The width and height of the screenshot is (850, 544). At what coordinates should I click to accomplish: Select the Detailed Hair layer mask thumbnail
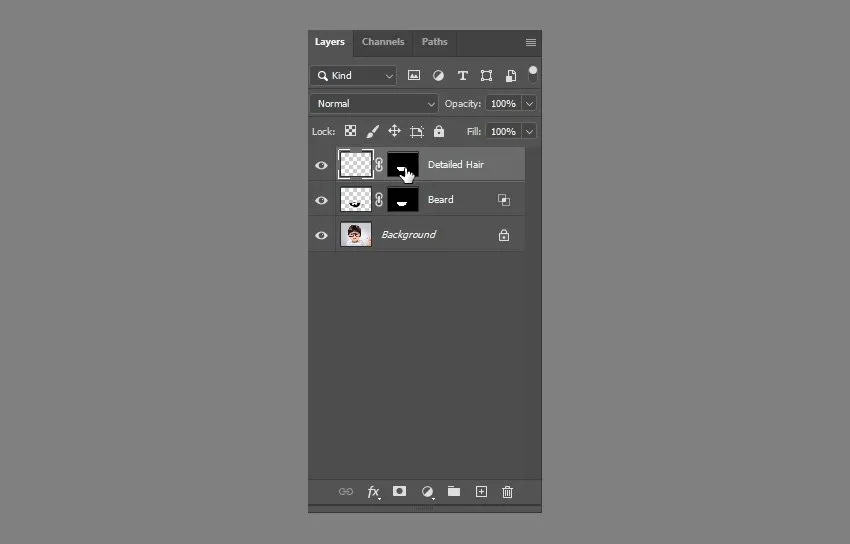(x=403, y=164)
